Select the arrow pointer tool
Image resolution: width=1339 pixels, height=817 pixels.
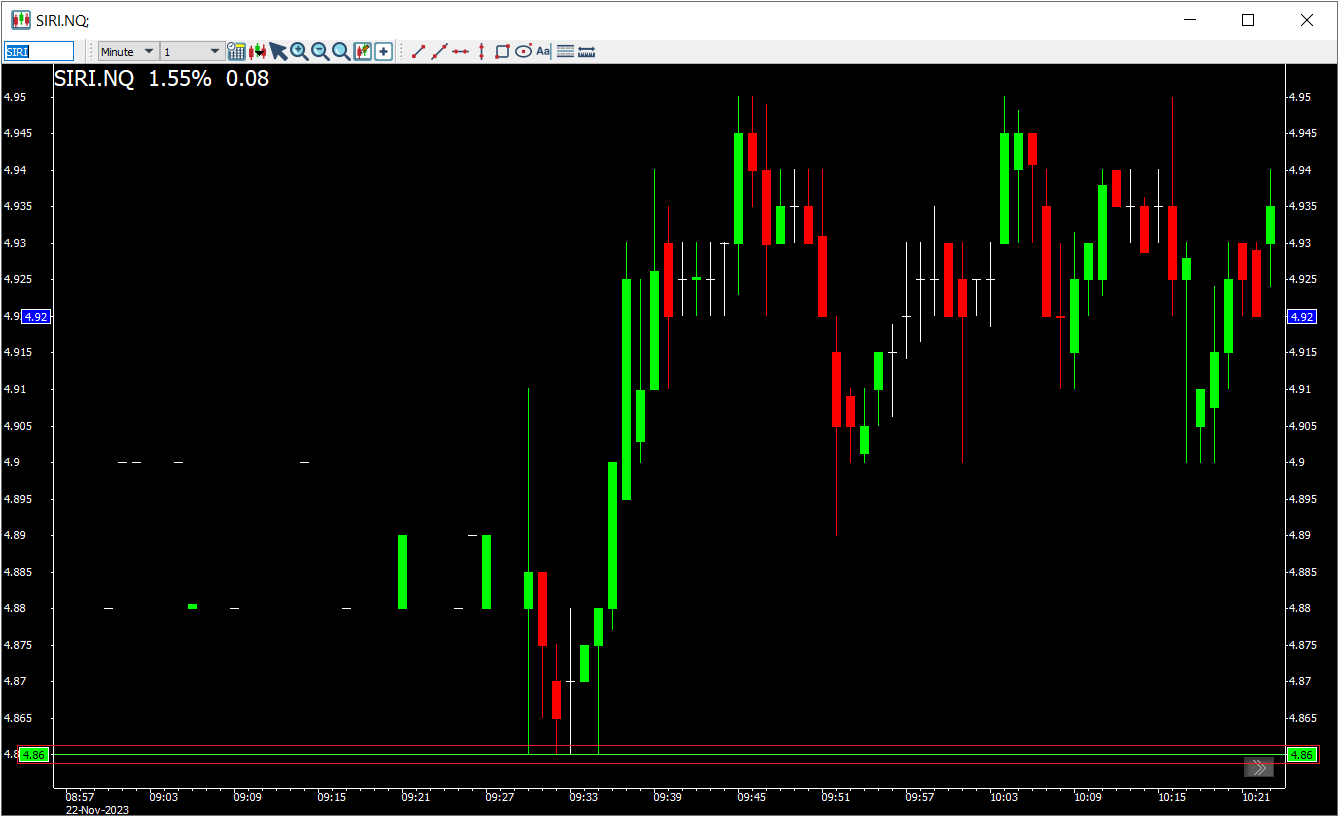pyautogui.click(x=278, y=51)
